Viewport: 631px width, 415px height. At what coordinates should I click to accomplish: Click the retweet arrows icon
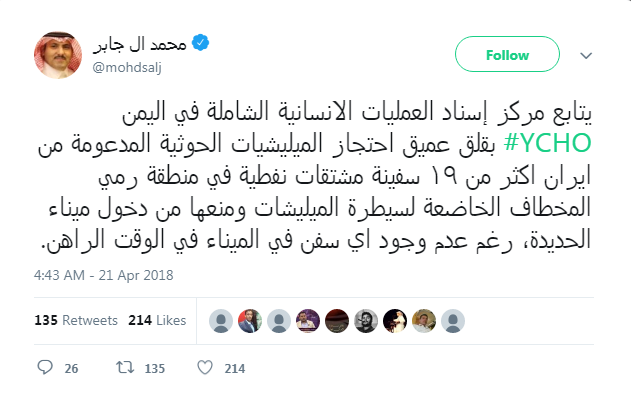click(125, 368)
